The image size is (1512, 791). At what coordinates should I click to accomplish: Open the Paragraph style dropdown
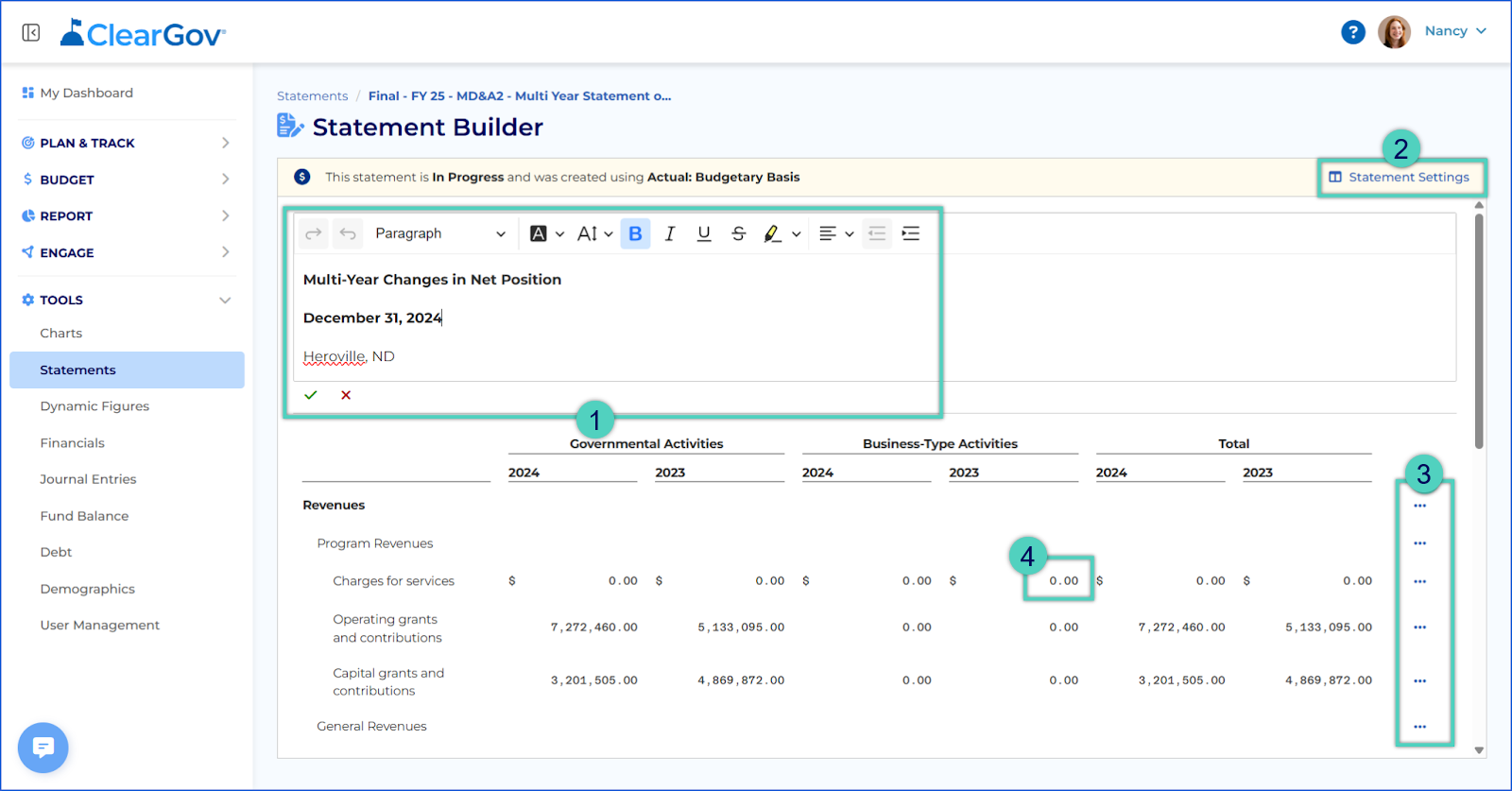(x=439, y=233)
